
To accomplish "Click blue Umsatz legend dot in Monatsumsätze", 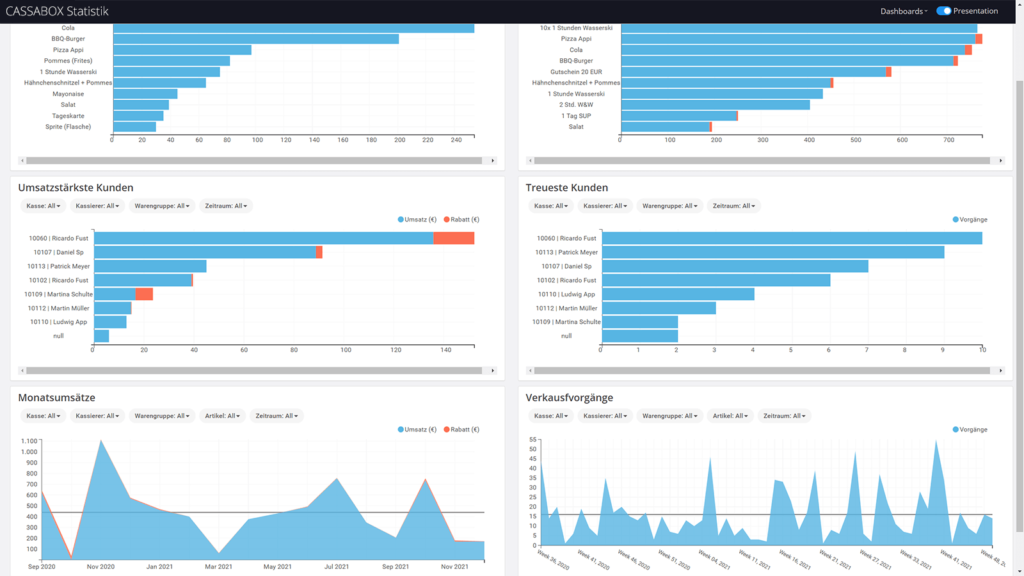I will point(401,429).
